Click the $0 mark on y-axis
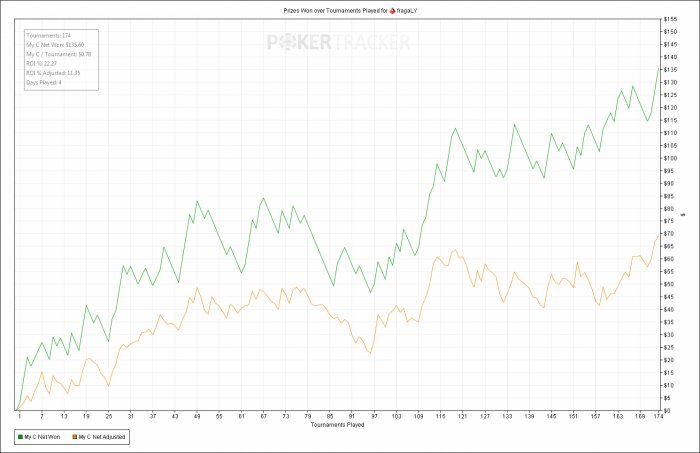 pyautogui.click(x=667, y=410)
